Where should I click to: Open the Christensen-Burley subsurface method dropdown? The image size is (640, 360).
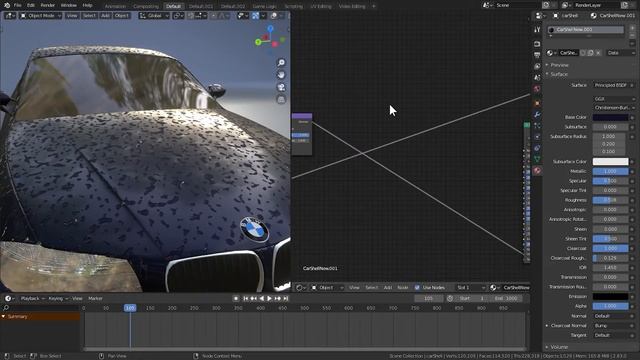tap(614, 108)
